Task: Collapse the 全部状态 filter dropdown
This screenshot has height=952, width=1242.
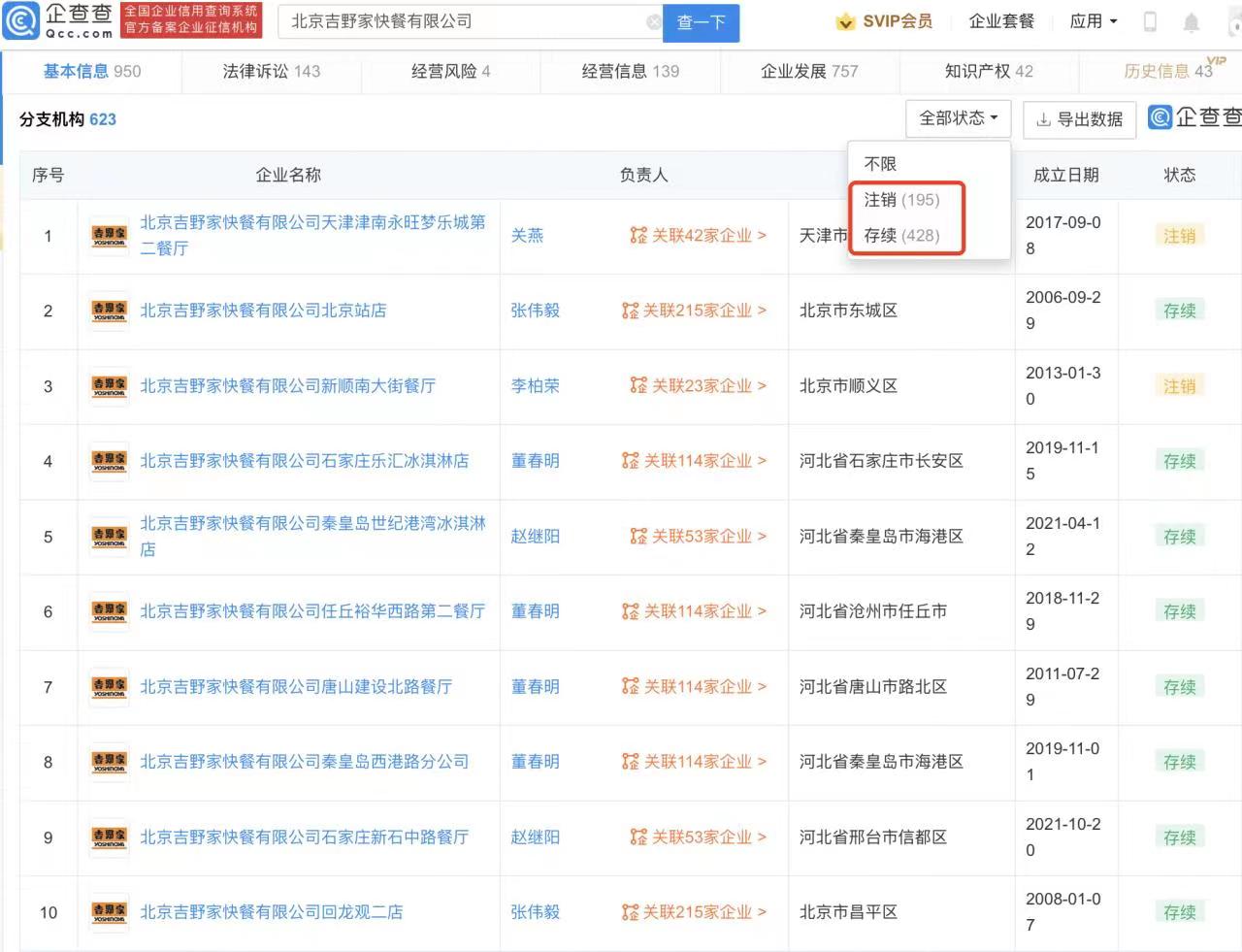Action: (958, 118)
